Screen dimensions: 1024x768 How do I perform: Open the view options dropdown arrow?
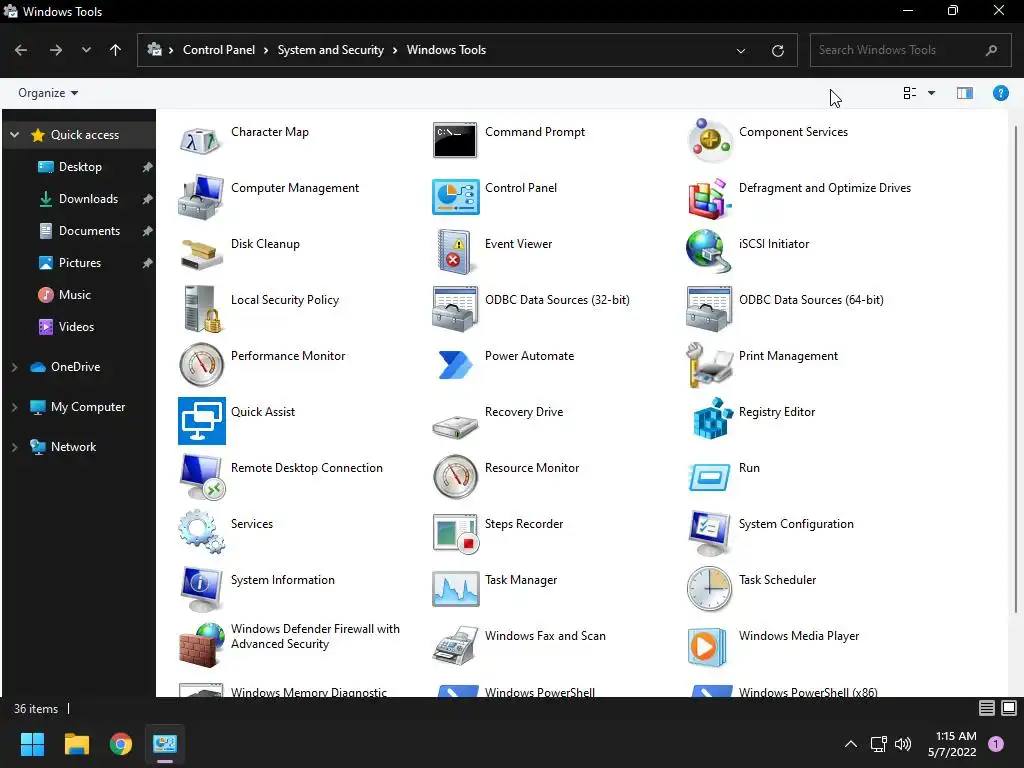click(x=931, y=93)
